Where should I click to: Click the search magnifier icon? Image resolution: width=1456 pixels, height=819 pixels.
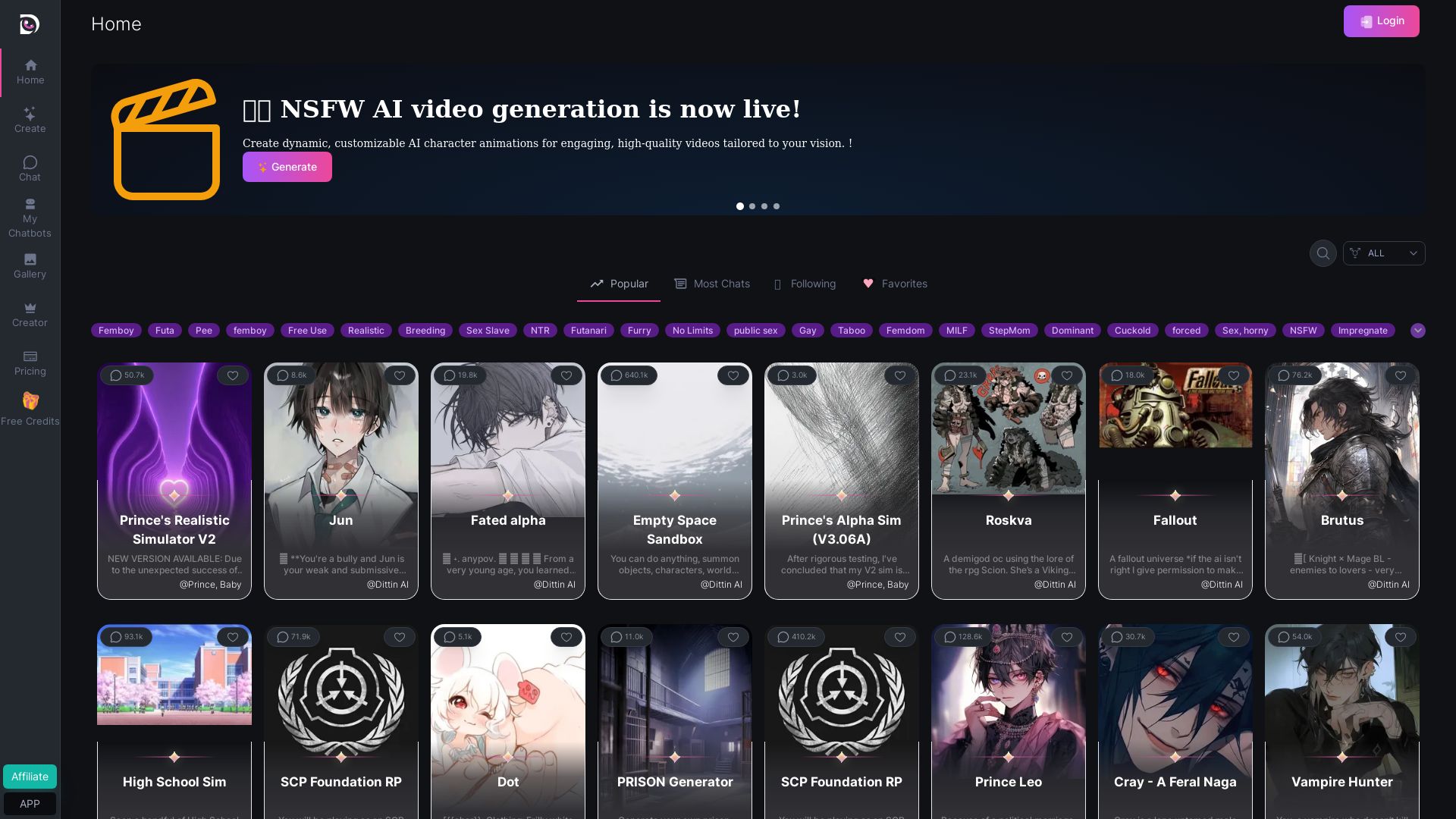pyautogui.click(x=1323, y=253)
